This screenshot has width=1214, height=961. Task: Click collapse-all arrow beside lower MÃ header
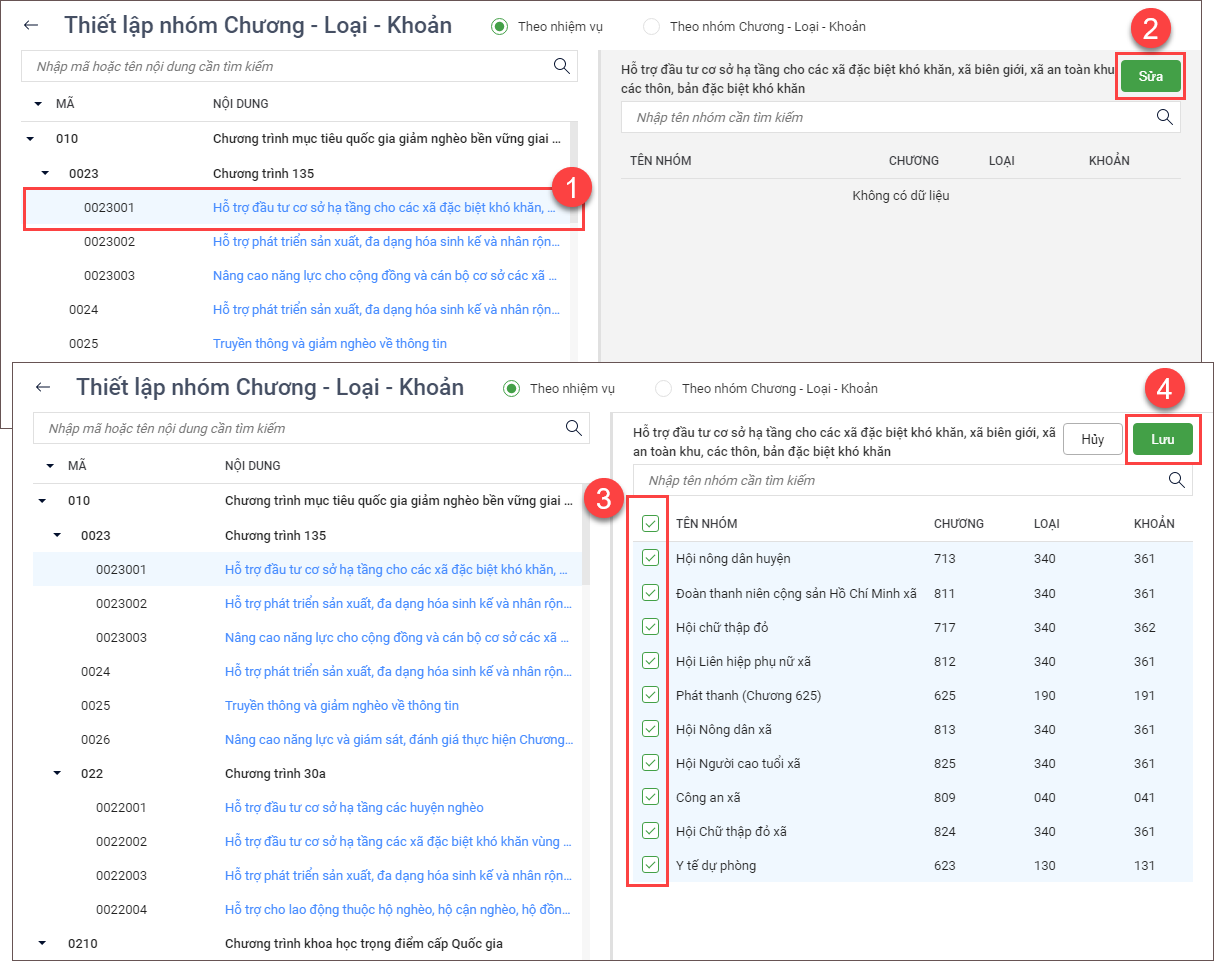coord(50,466)
